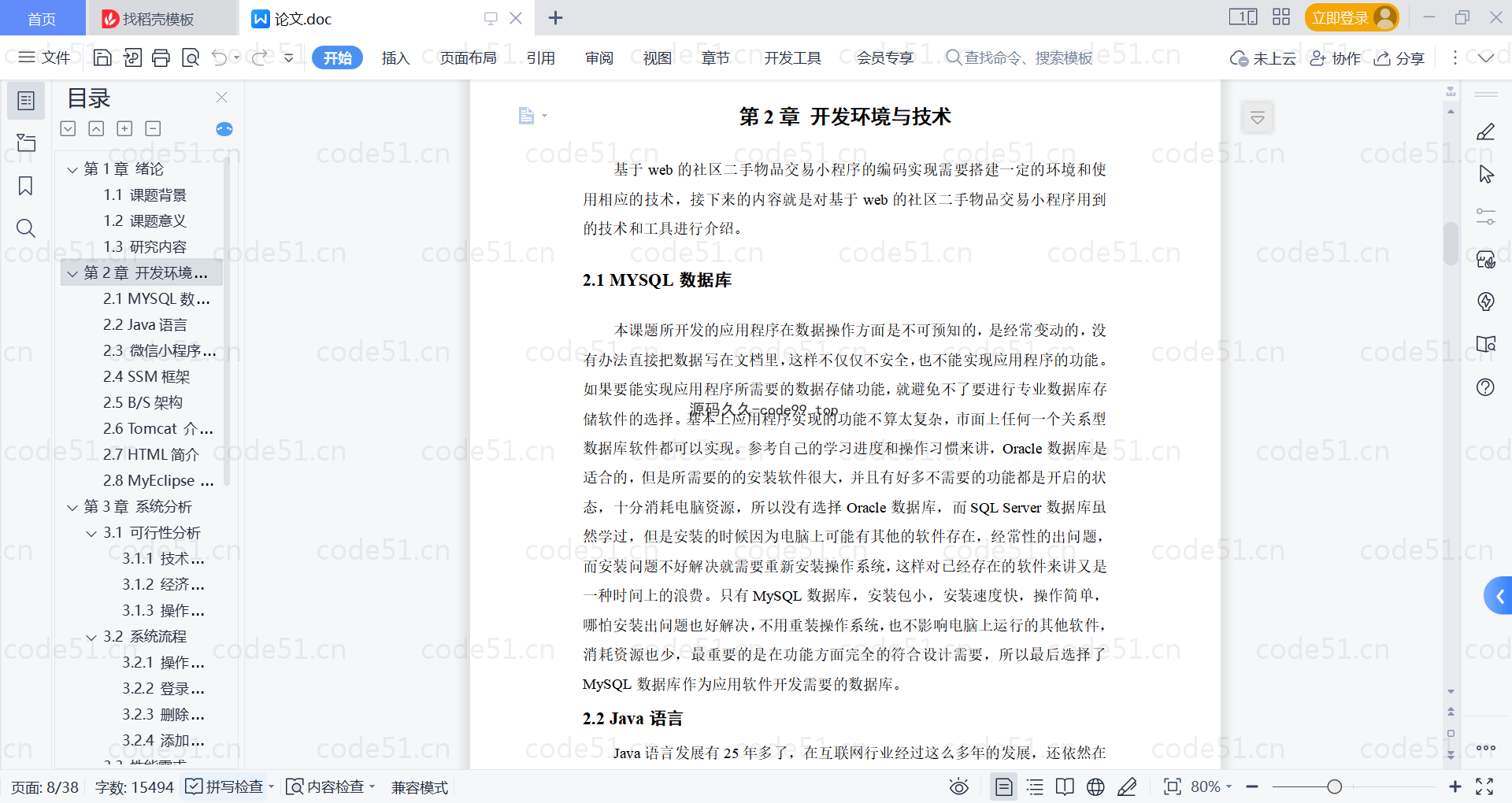1512x803 pixels.
Task: Click the vertical document scrollbar thumb
Action: pos(1451,243)
